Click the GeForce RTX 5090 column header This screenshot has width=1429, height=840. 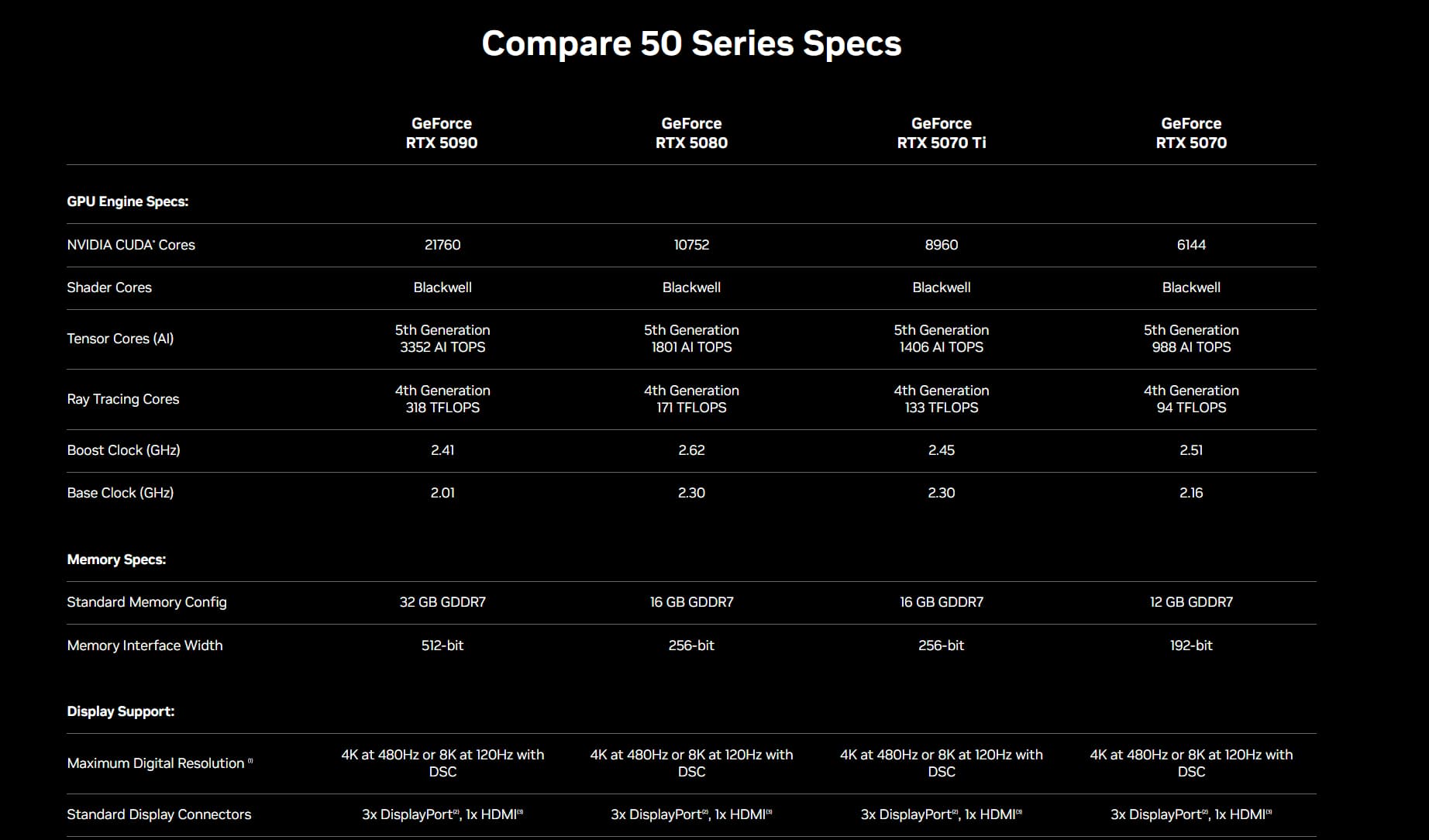[442, 133]
